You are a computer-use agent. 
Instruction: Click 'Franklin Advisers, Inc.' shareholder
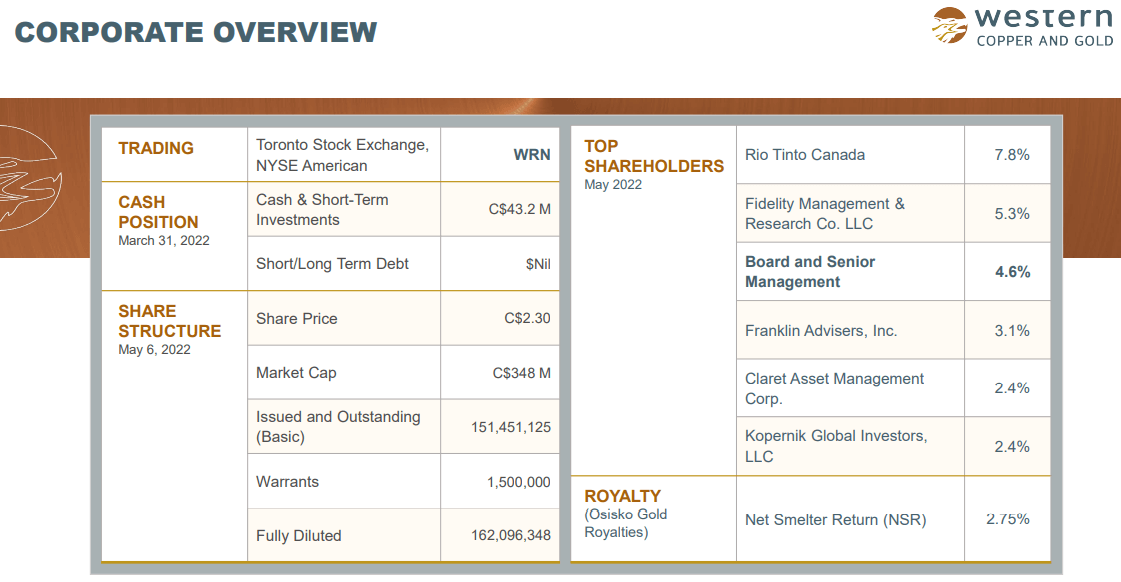point(821,331)
